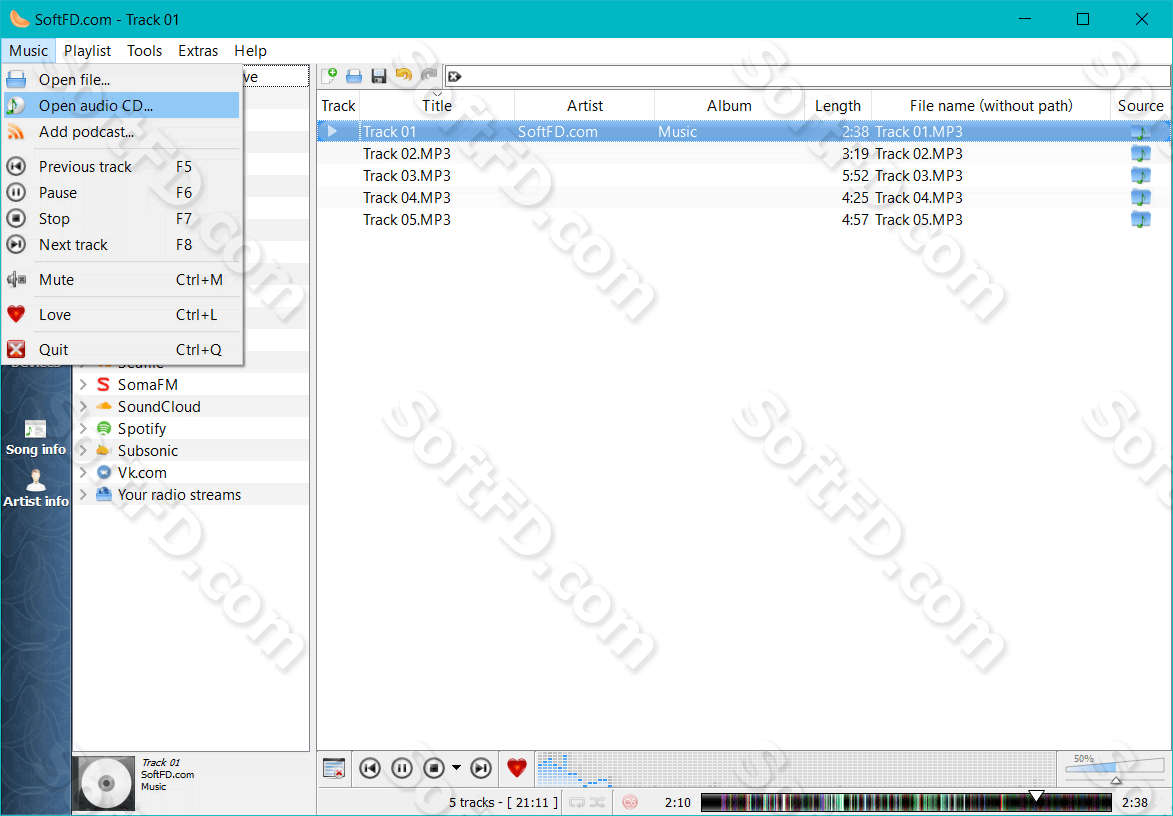Choose Stop F7 in Music menu
This screenshot has height=816, width=1173.
tap(122, 219)
